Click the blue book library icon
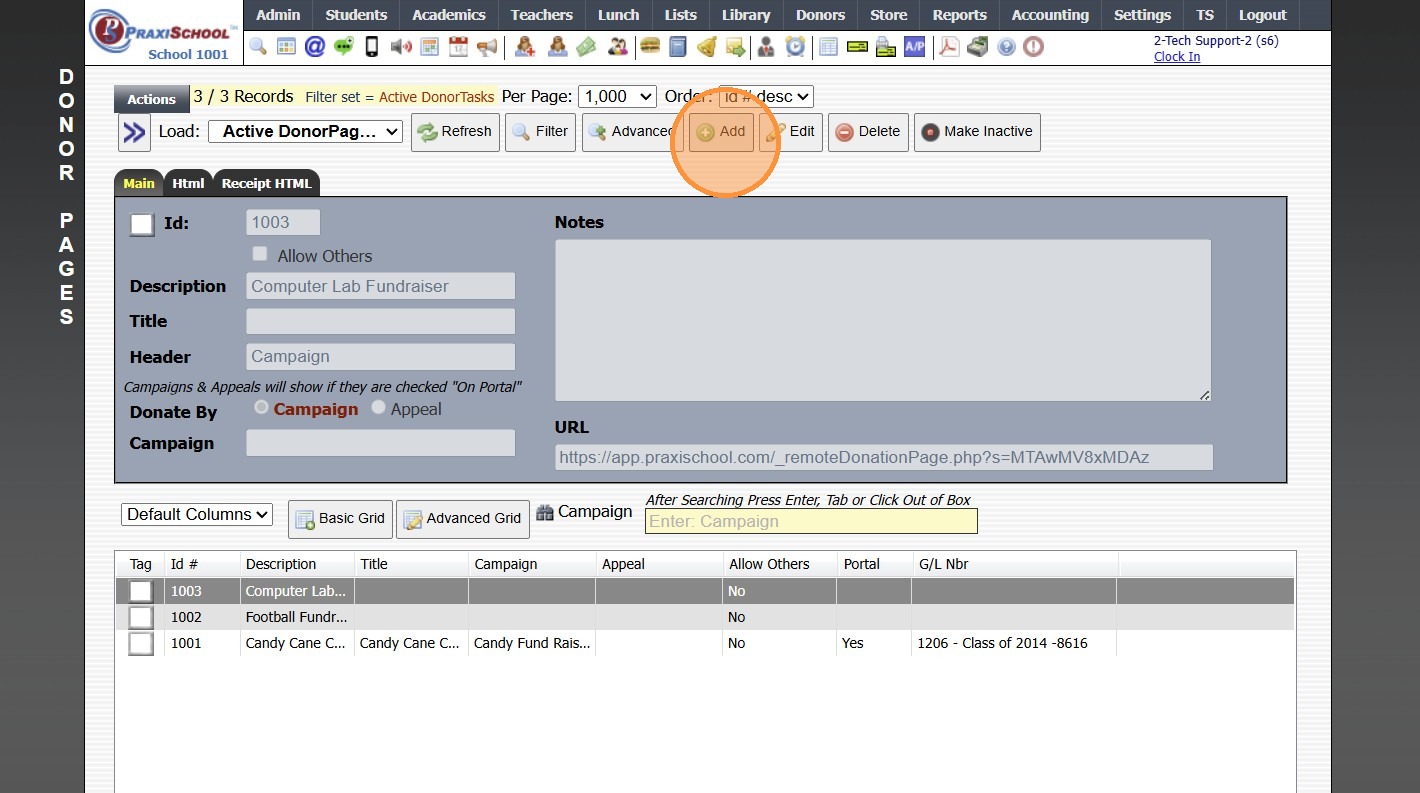 tap(678, 46)
